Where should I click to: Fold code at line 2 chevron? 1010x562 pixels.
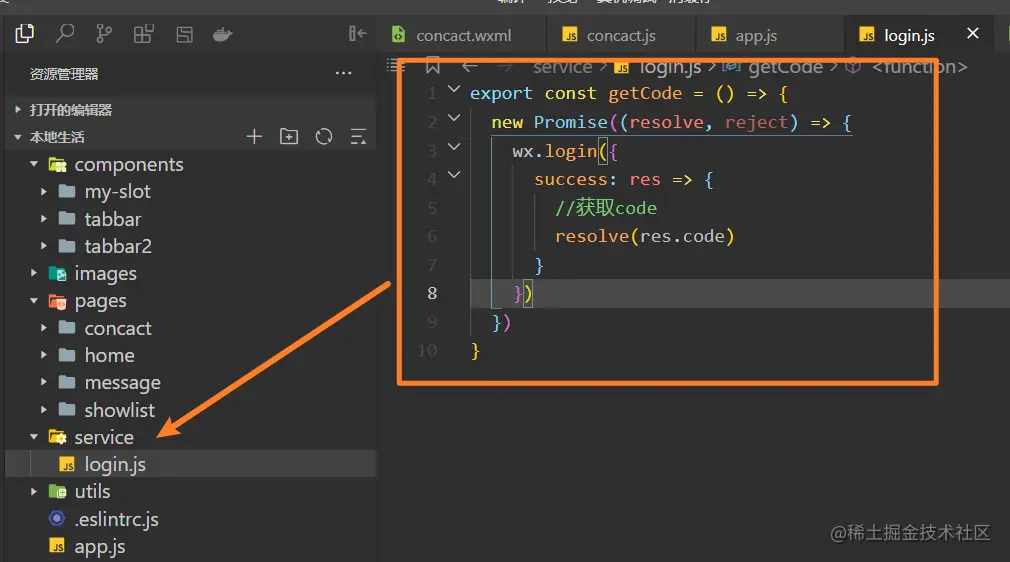tap(454, 117)
